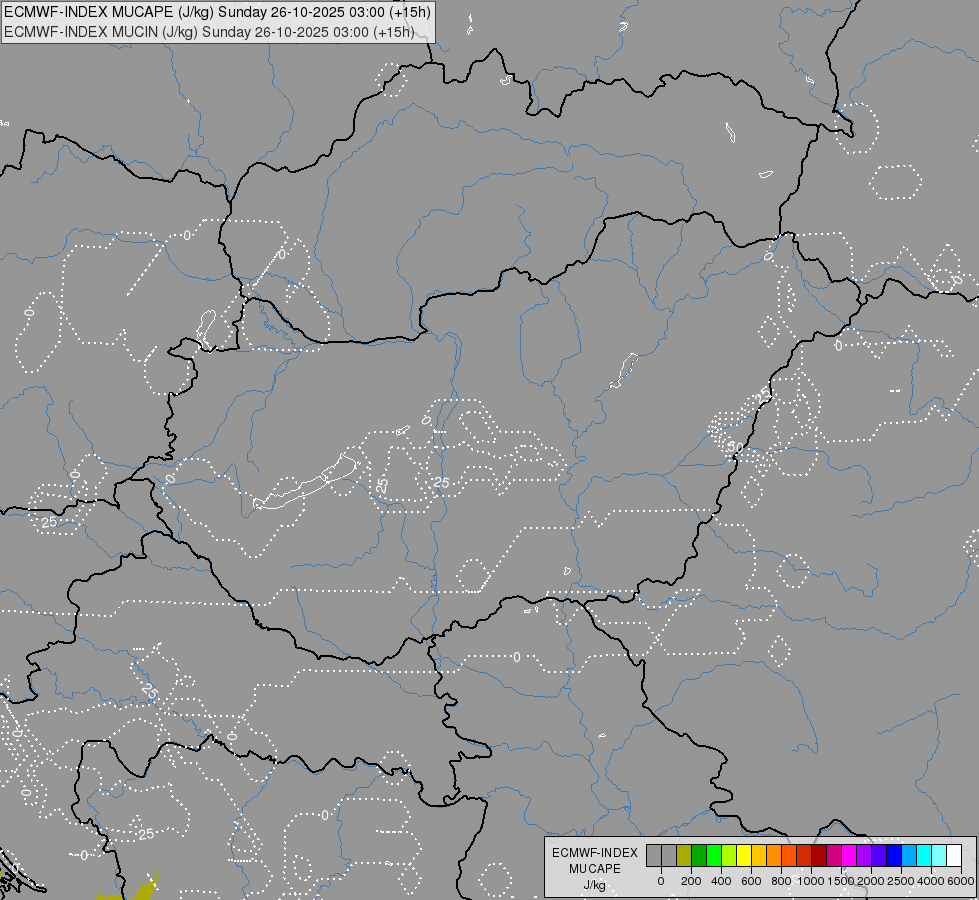Click the MUCAPE label in the legend
This screenshot has height=900, width=979.
594,869
